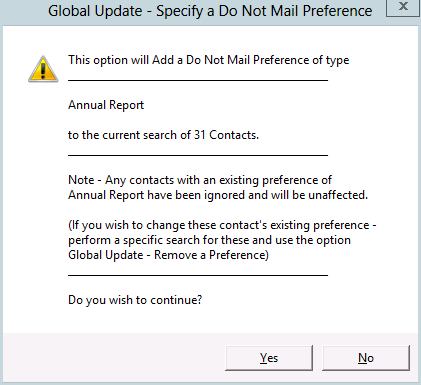421x385 pixels.
Task: Click the dialog title 'Global Update - Specify a Do Not Mail Preference'
Action: pos(210,11)
